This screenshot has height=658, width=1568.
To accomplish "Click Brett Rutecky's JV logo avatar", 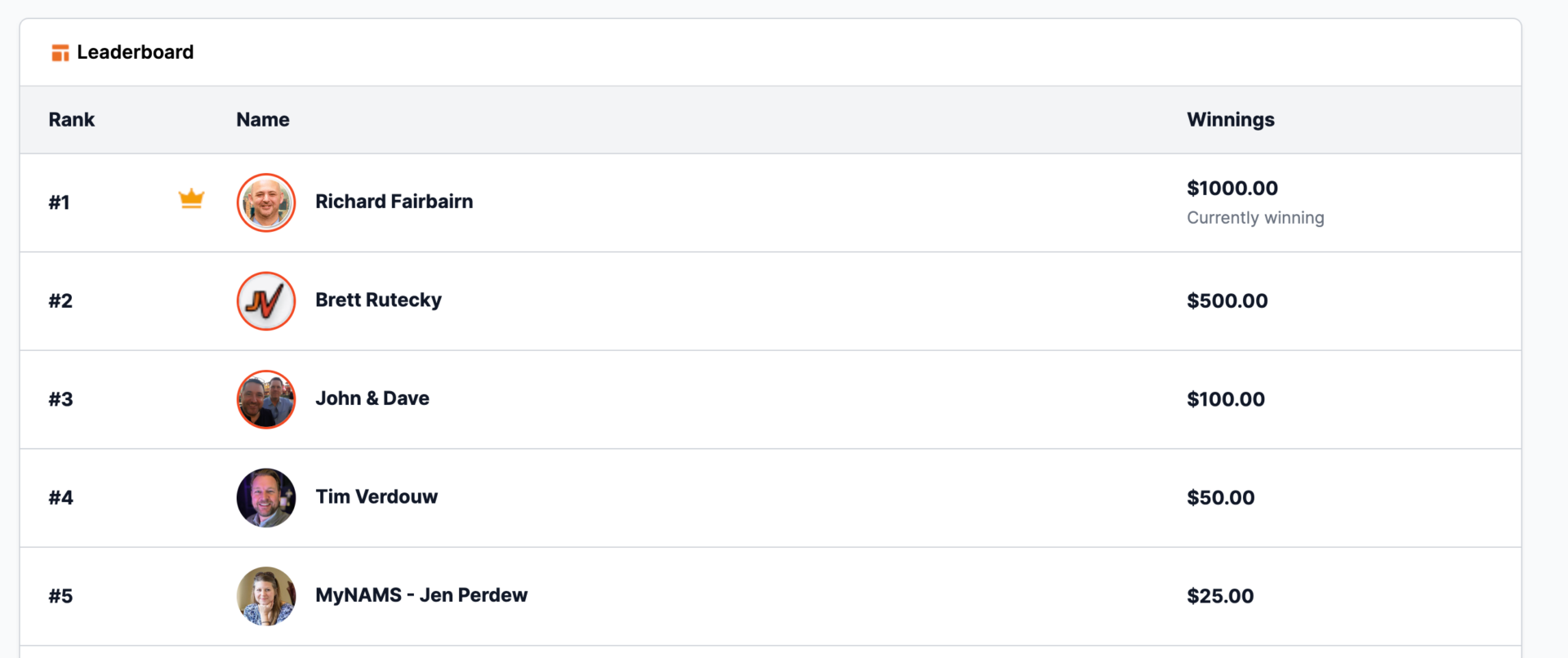I will point(266,301).
